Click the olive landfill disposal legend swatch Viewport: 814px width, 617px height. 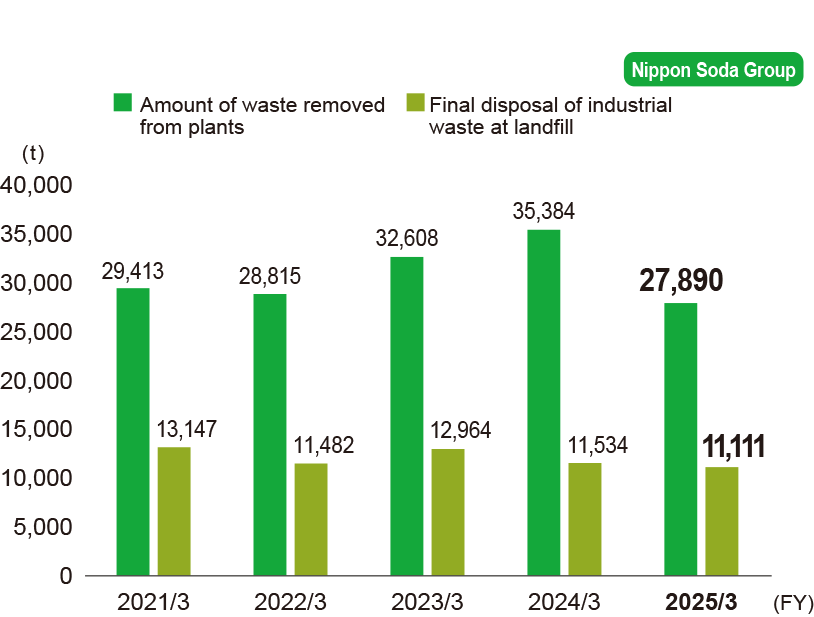point(414,105)
